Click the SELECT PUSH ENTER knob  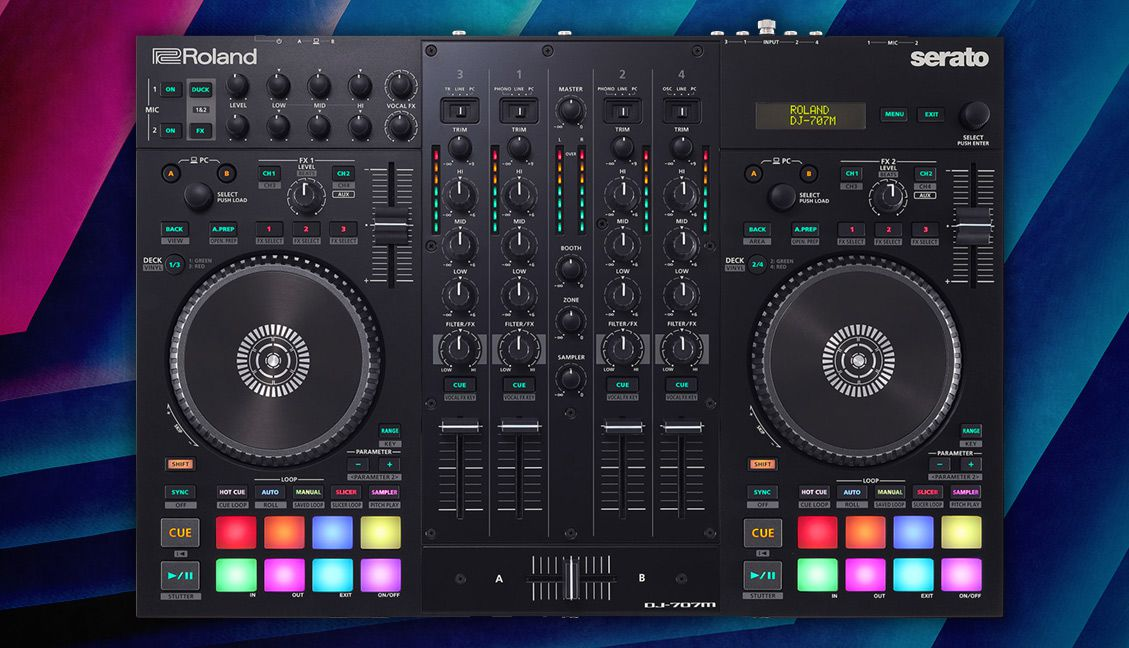(x=973, y=115)
